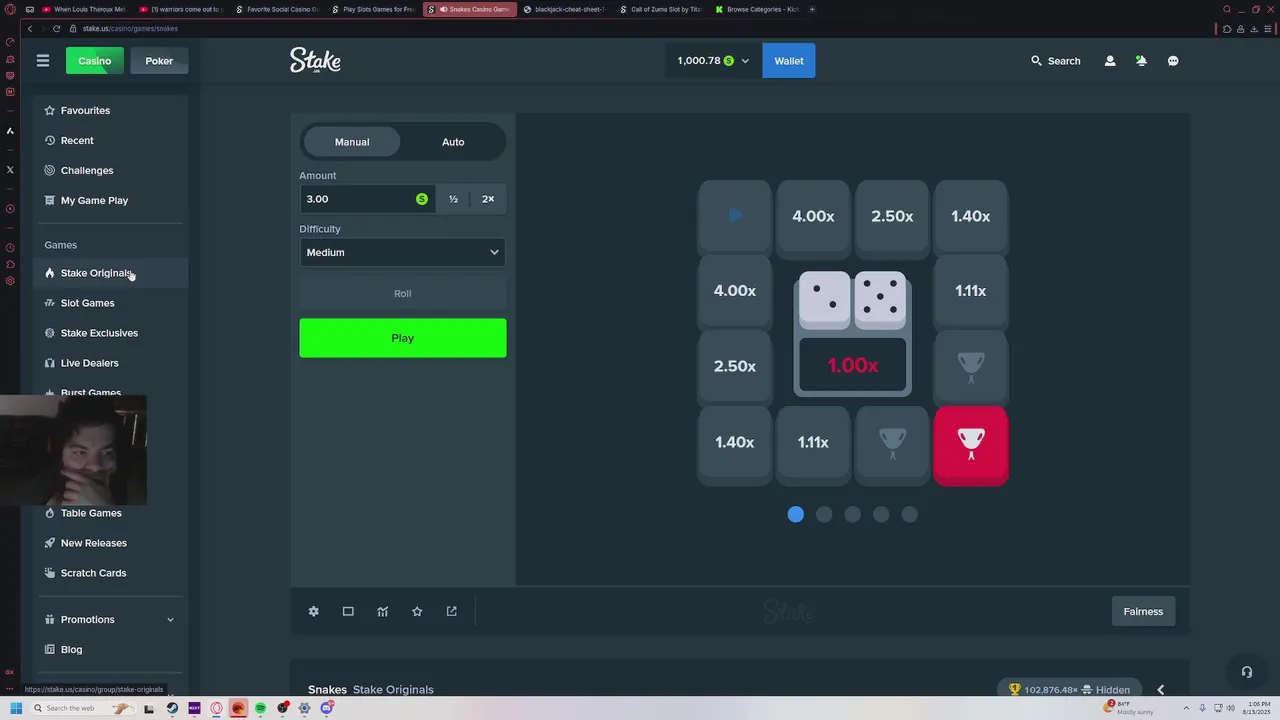This screenshot has height=720, width=1280.
Task: Open game in popout window icon
Action: (451, 611)
